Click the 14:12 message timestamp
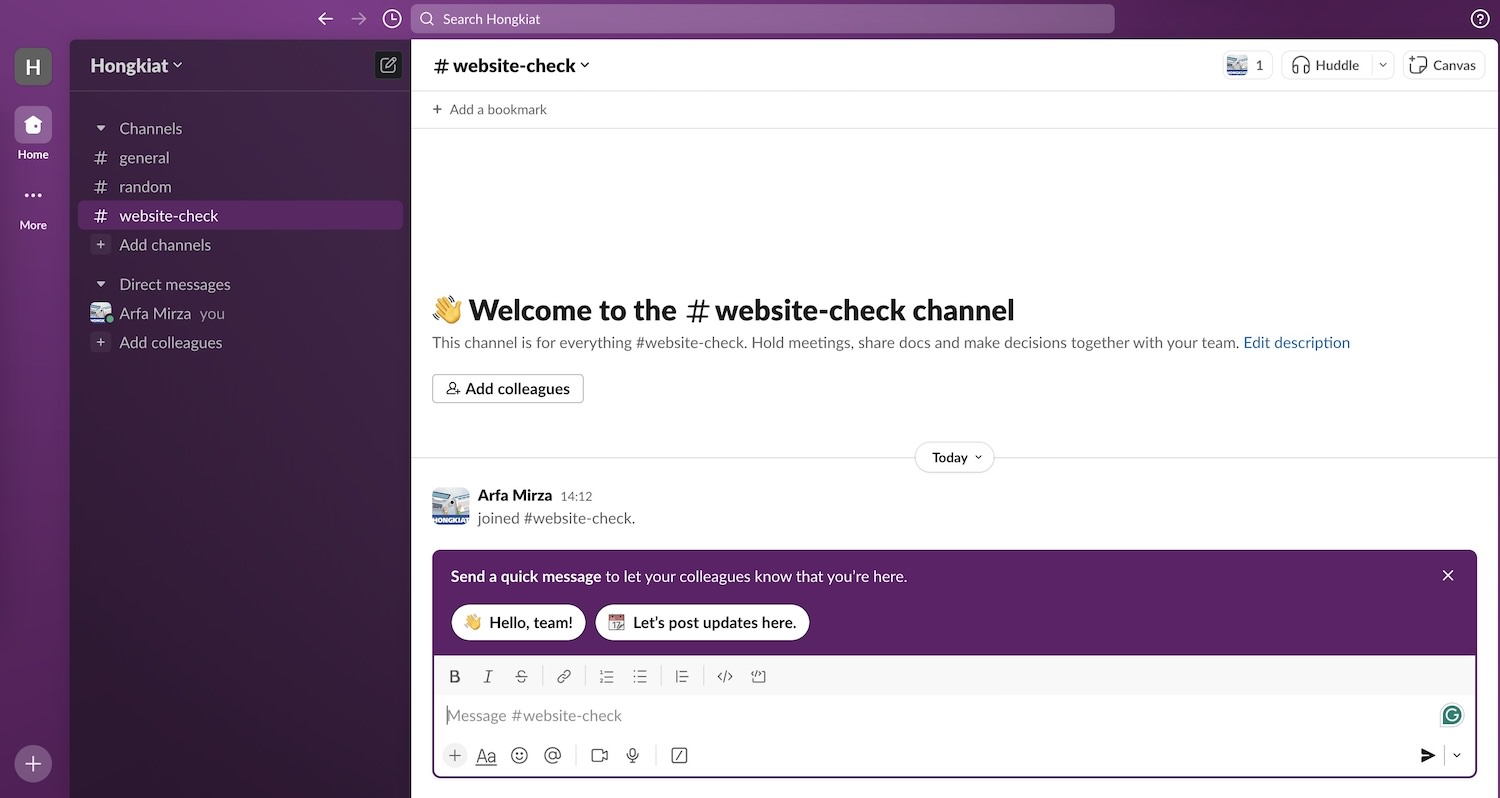 [x=576, y=496]
